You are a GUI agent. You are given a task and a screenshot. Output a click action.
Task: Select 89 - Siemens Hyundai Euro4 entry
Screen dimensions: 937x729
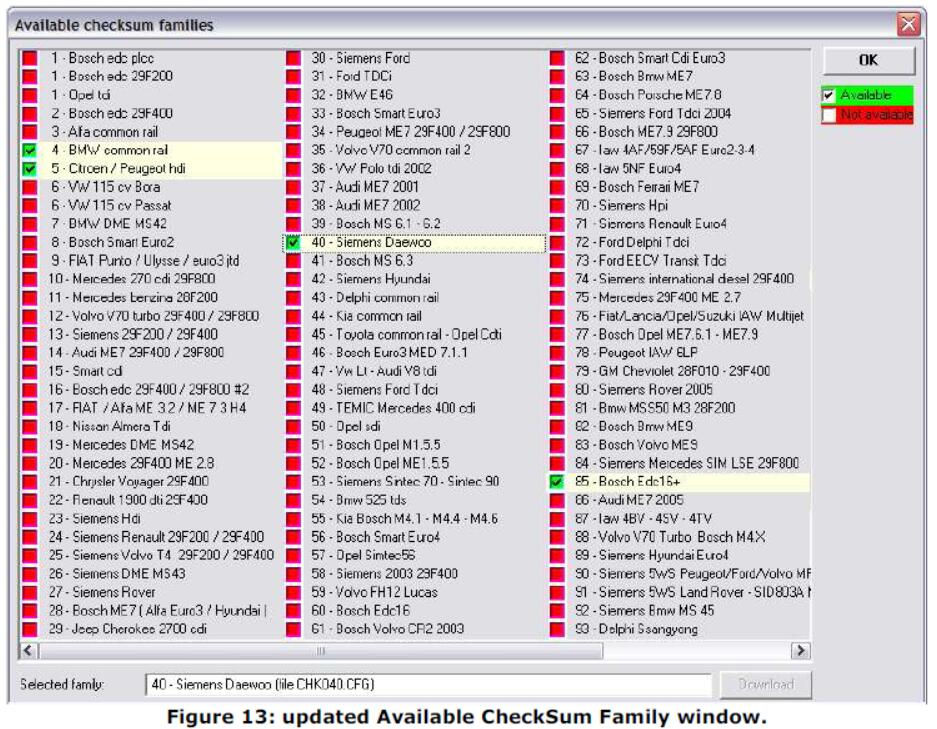652,555
